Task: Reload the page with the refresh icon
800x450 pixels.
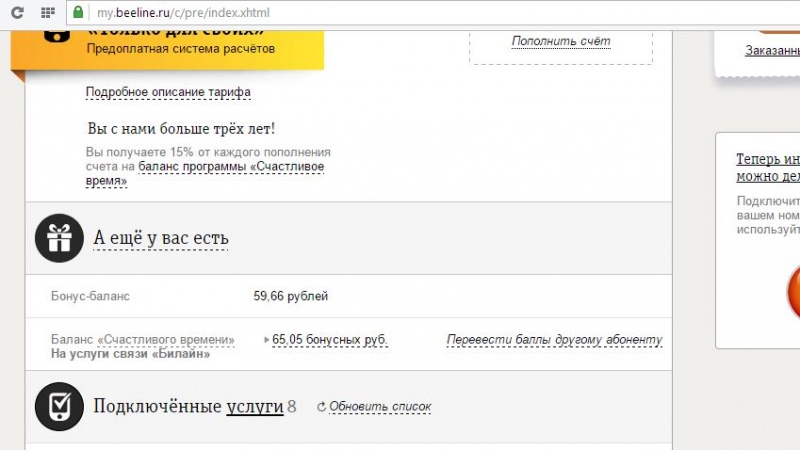Action: coord(17,13)
